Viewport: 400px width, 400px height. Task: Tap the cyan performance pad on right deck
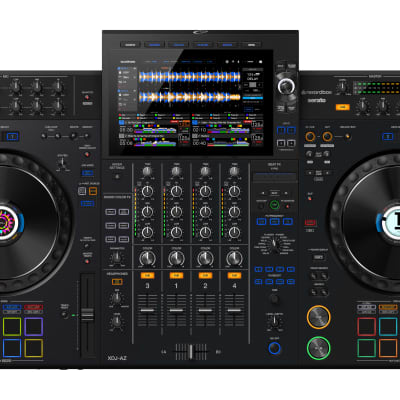click(x=388, y=326)
